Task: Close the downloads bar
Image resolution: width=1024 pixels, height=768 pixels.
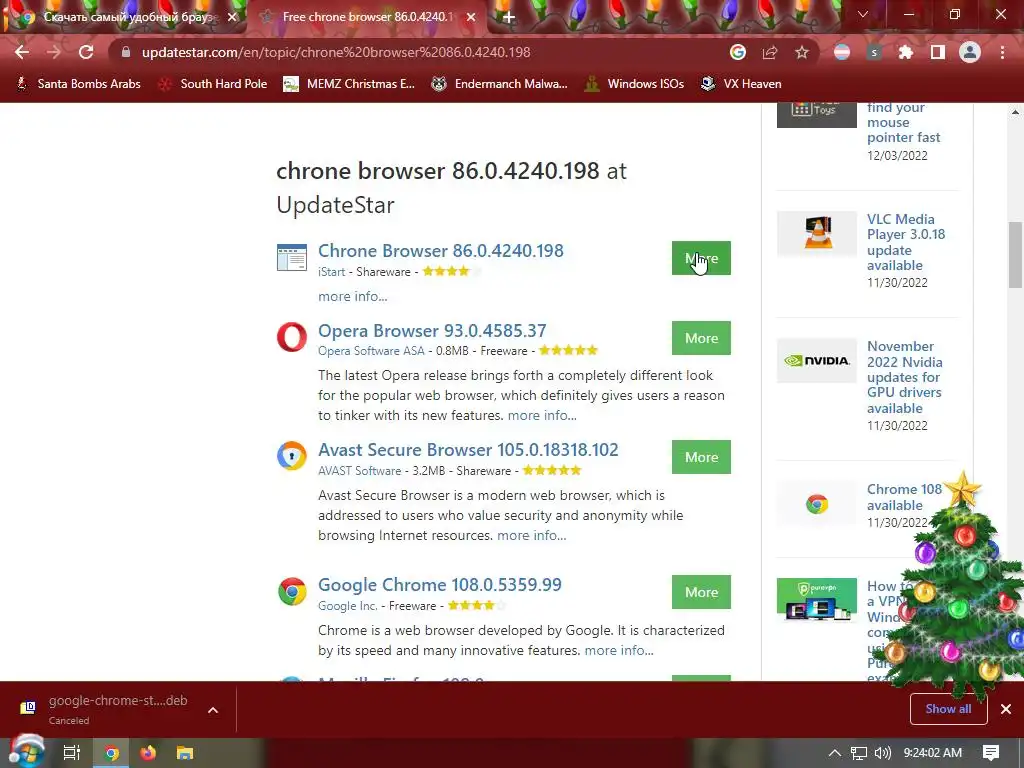Action: coord(1006,709)
